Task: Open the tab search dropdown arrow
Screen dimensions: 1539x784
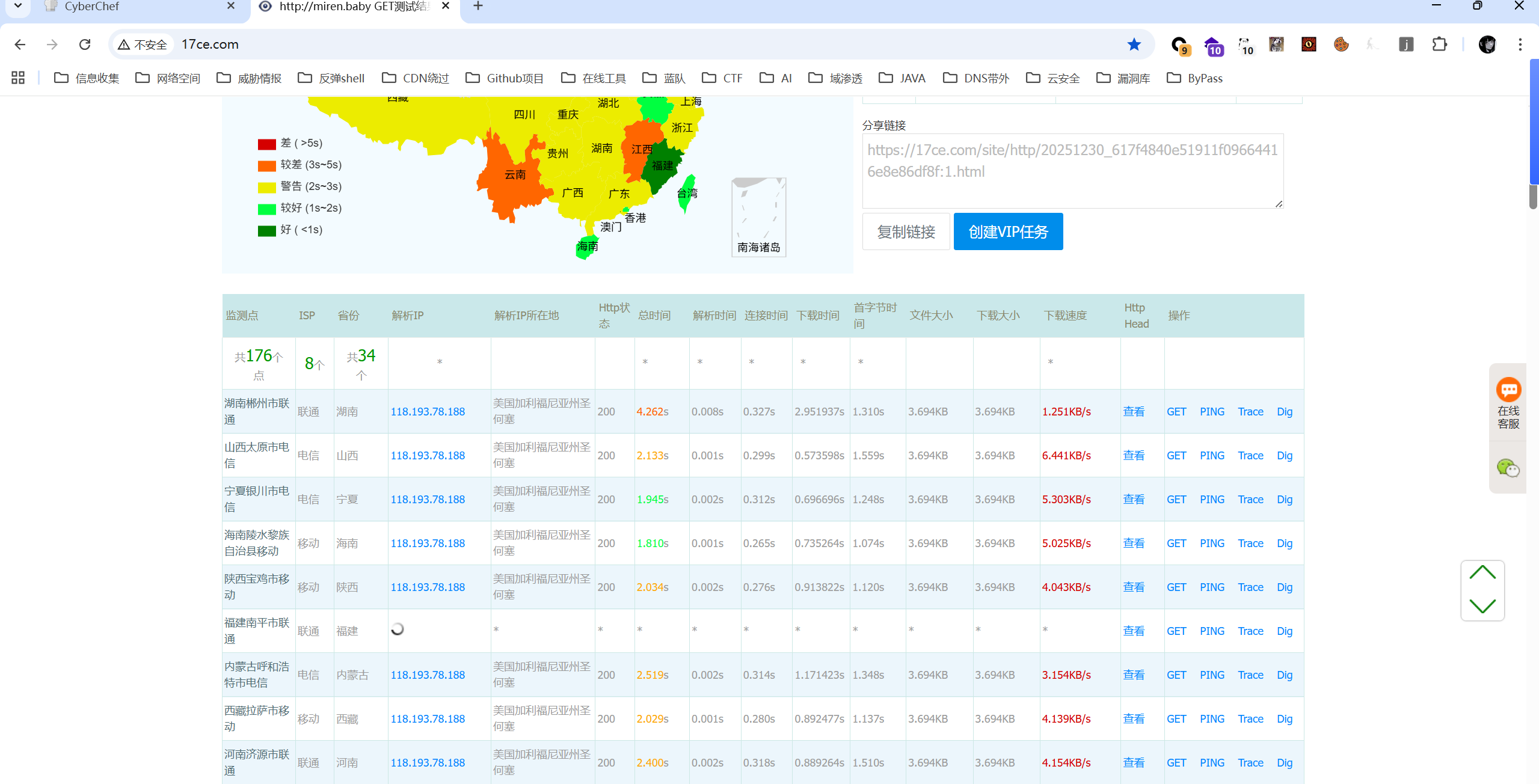Action: [18, 6]
